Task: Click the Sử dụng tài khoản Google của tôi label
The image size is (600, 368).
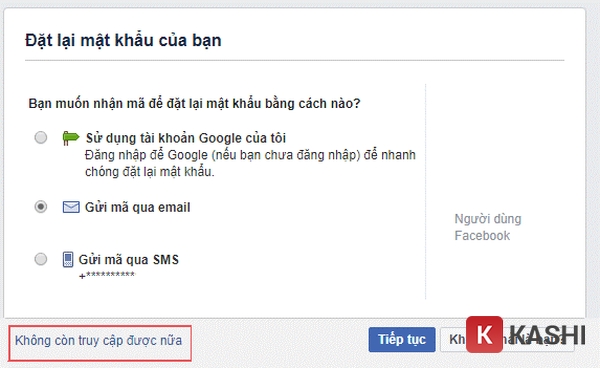Action: pyautogui.click(x=186, y=138)
